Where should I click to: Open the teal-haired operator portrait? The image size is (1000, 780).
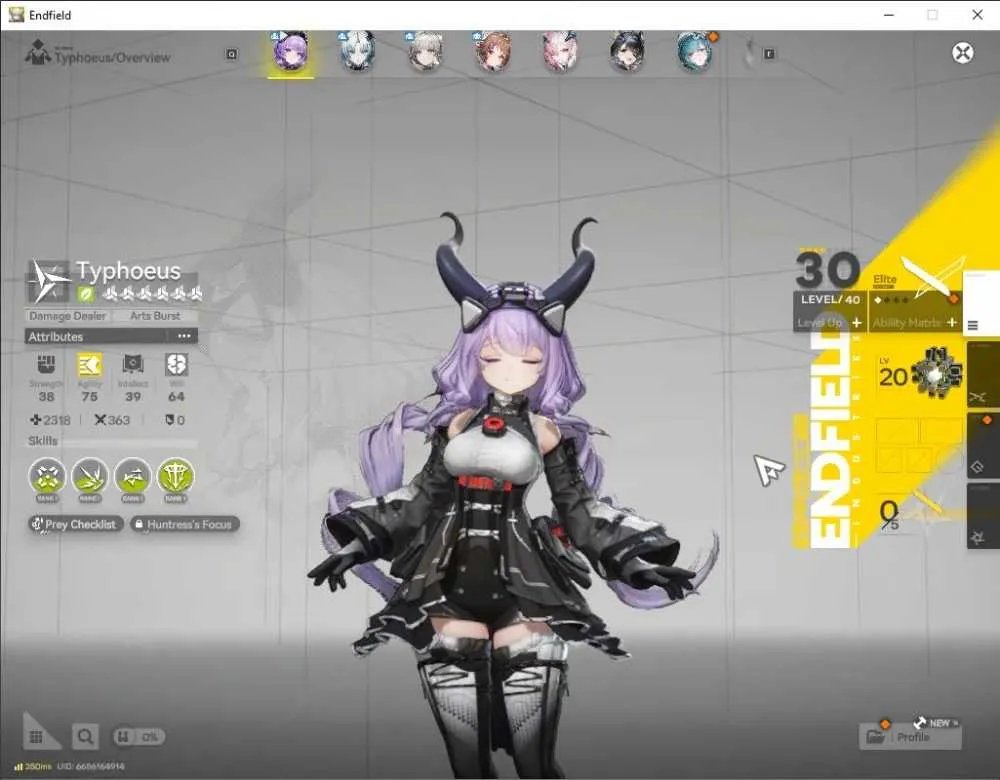coord(695,51)
